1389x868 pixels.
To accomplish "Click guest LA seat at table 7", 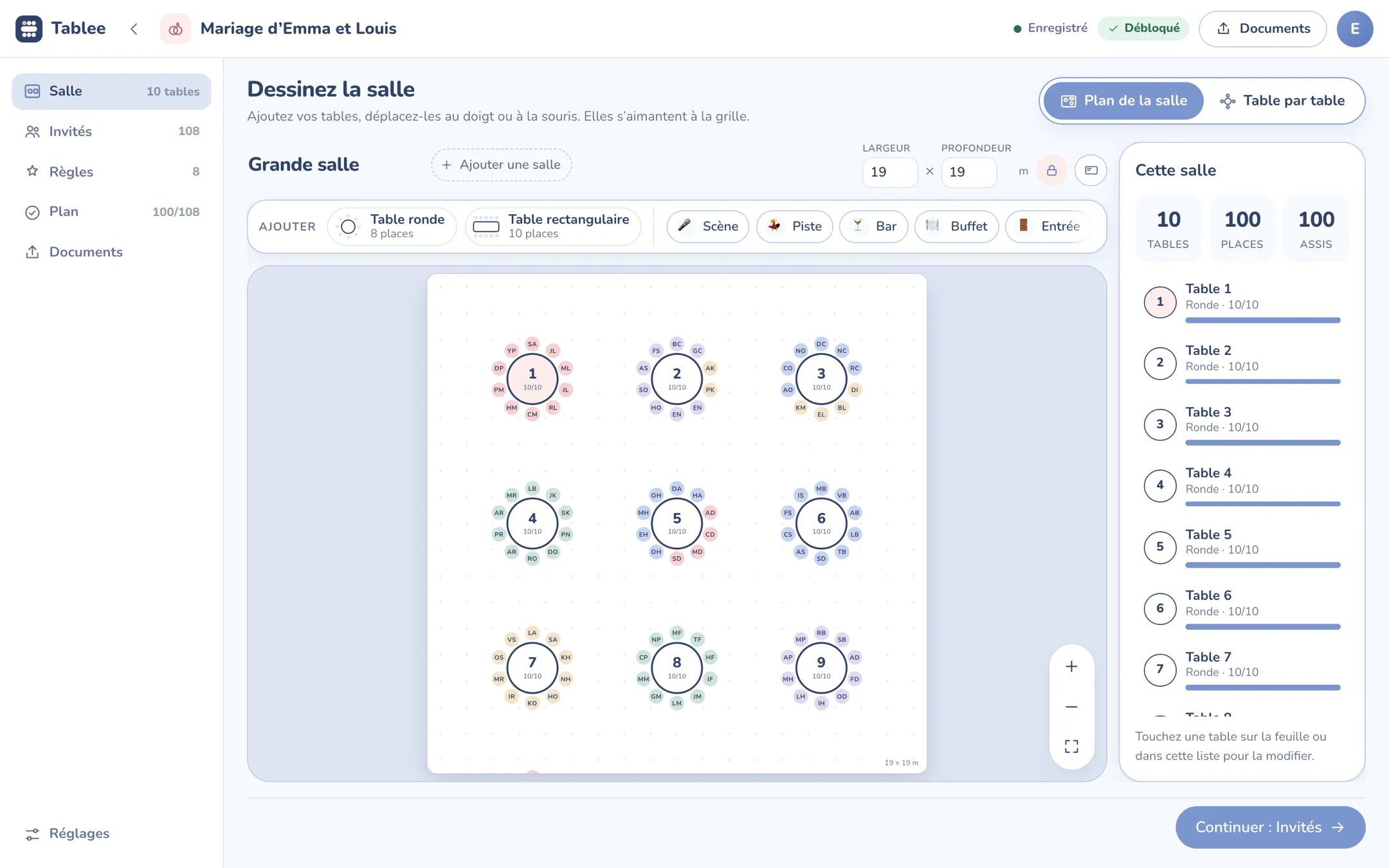I will pyautogui.click(x=532, y=633).
